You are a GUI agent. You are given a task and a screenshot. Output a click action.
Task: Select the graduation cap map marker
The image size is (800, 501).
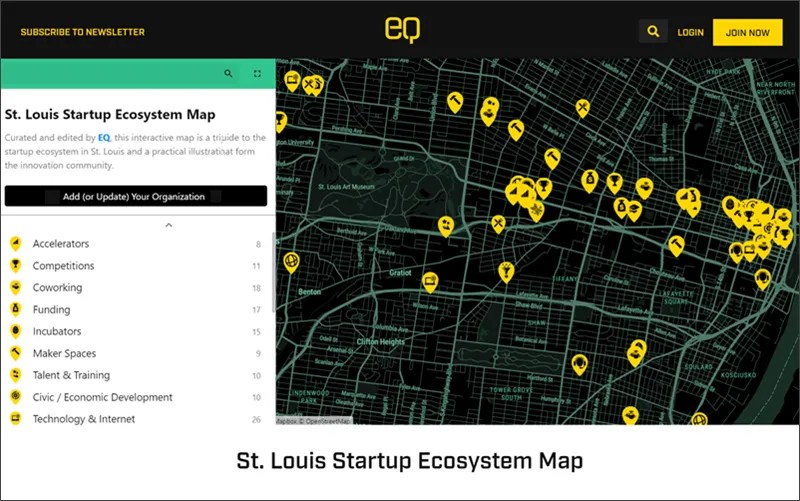(x=635, y=211)
